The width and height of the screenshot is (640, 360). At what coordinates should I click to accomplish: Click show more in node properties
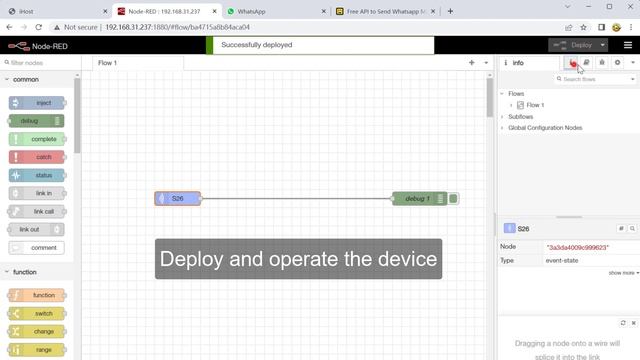(623, 273)
